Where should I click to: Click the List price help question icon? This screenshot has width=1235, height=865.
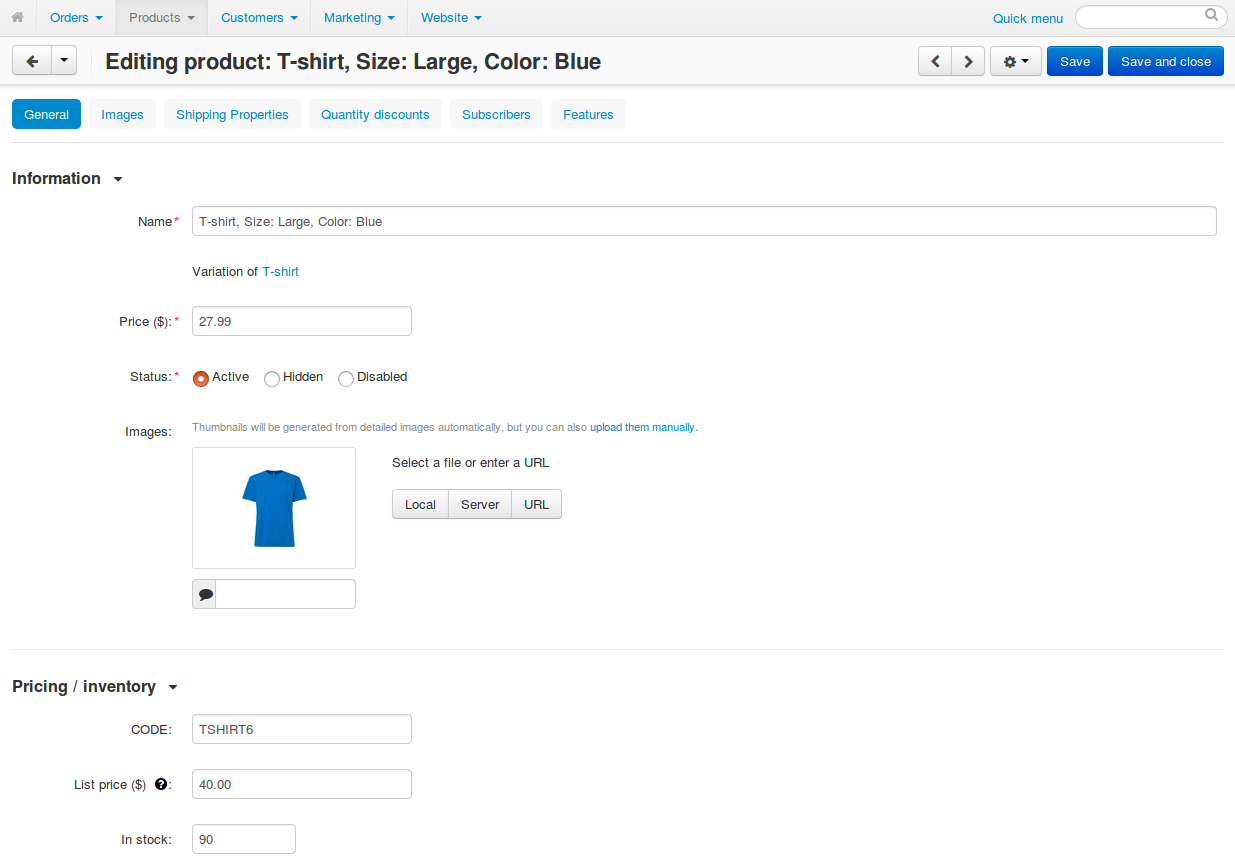tap(160, 784)
